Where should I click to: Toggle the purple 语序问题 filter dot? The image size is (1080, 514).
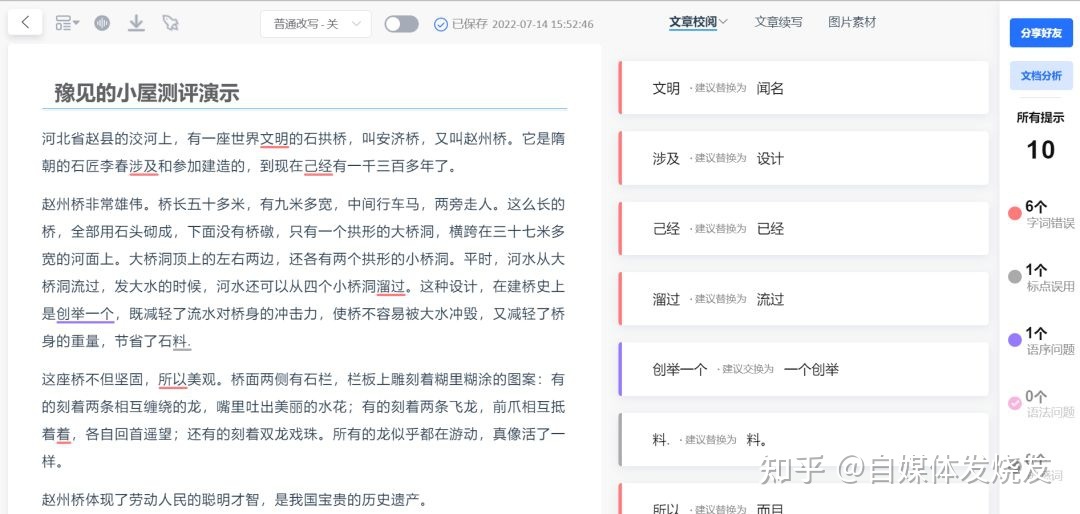pos(1015,340)
